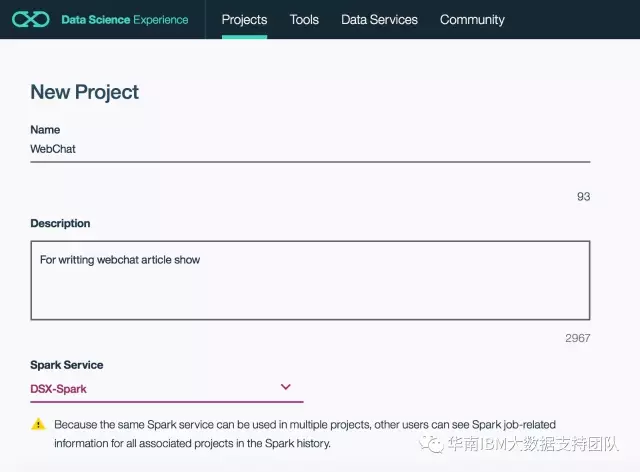
Task: Expand the Spark Service dropdown chevron
Action: coord(286,387)
